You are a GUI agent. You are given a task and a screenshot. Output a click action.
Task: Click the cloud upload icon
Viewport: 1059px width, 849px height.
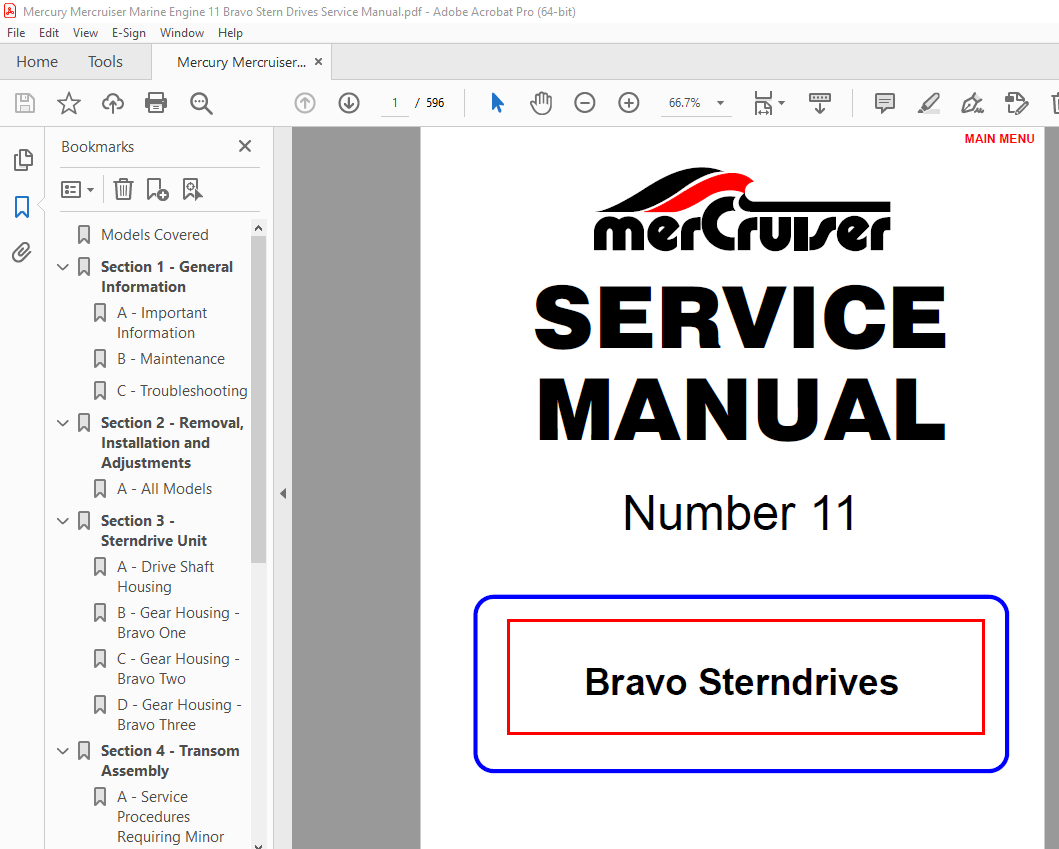[113, 103]
